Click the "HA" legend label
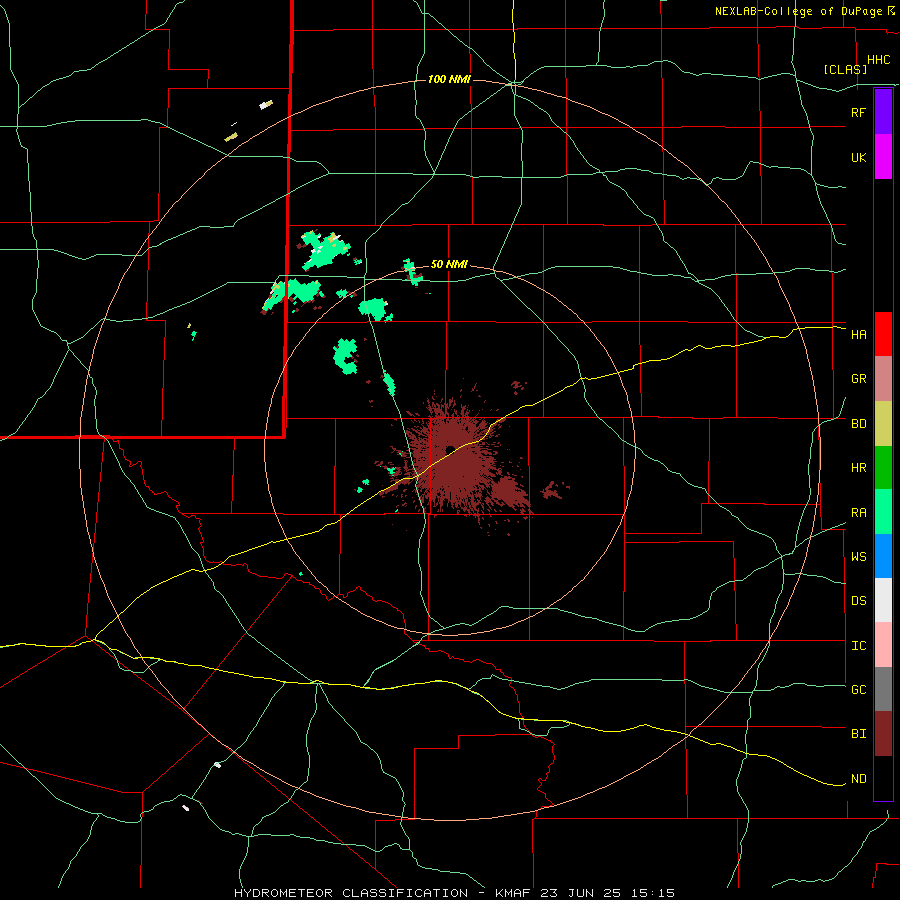 (858, 335)
